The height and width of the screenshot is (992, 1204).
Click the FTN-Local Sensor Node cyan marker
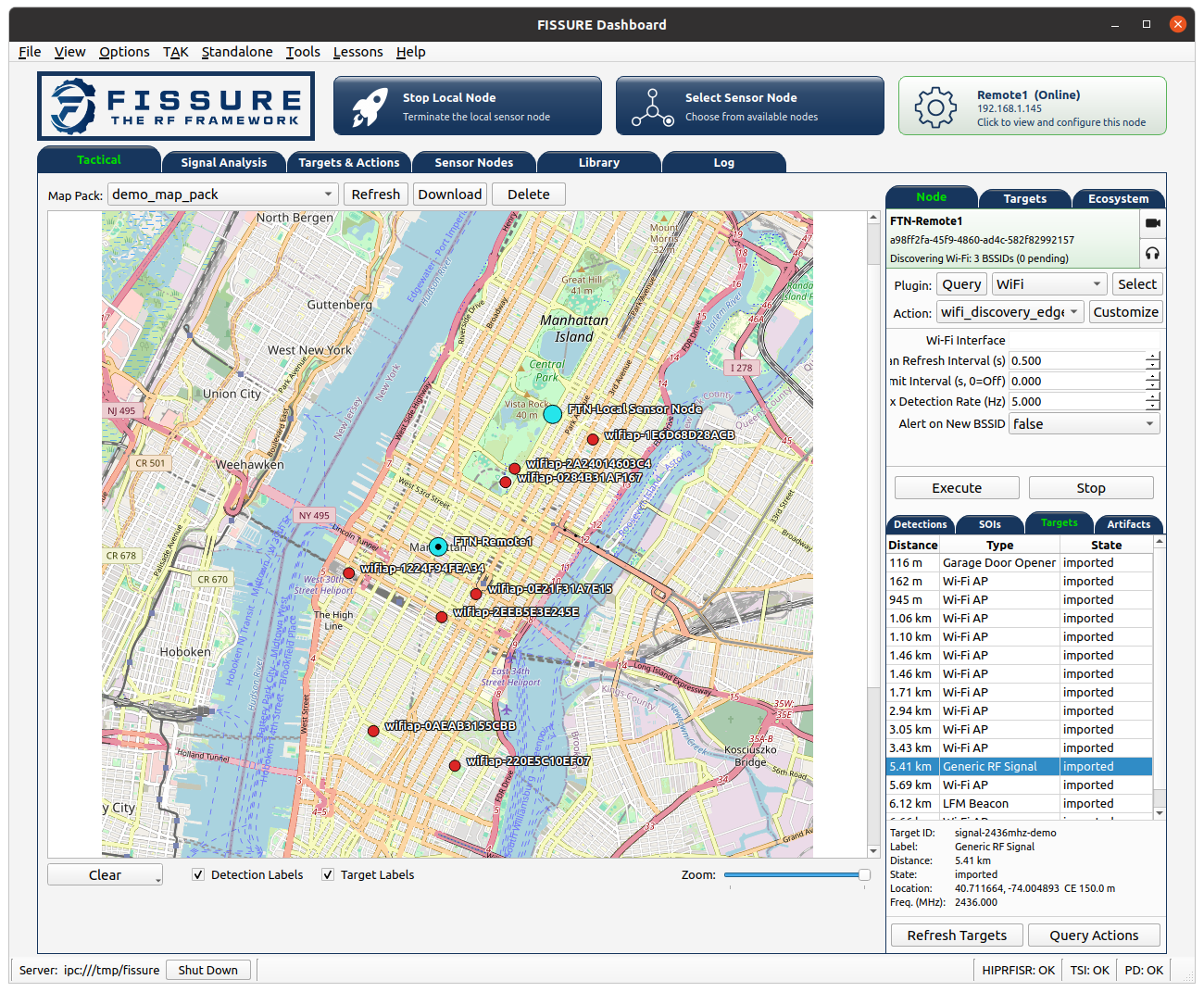pyautogui.click(x=552, y=414)
